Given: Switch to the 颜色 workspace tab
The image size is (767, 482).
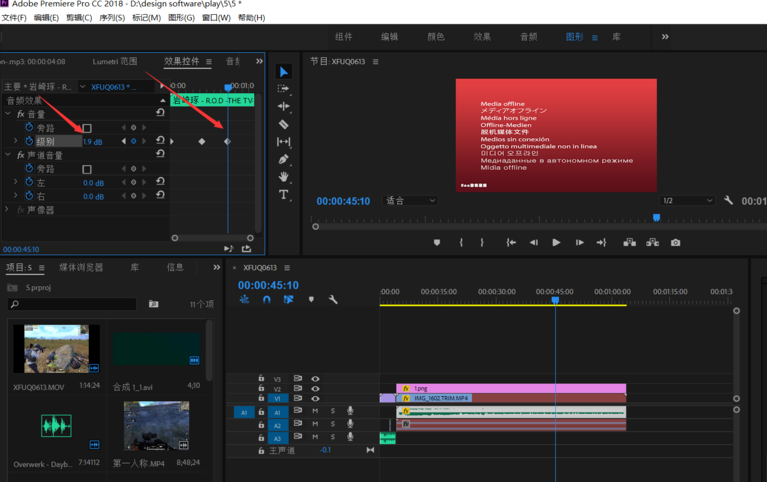Looking at the screenshot, I should point(436,37).
